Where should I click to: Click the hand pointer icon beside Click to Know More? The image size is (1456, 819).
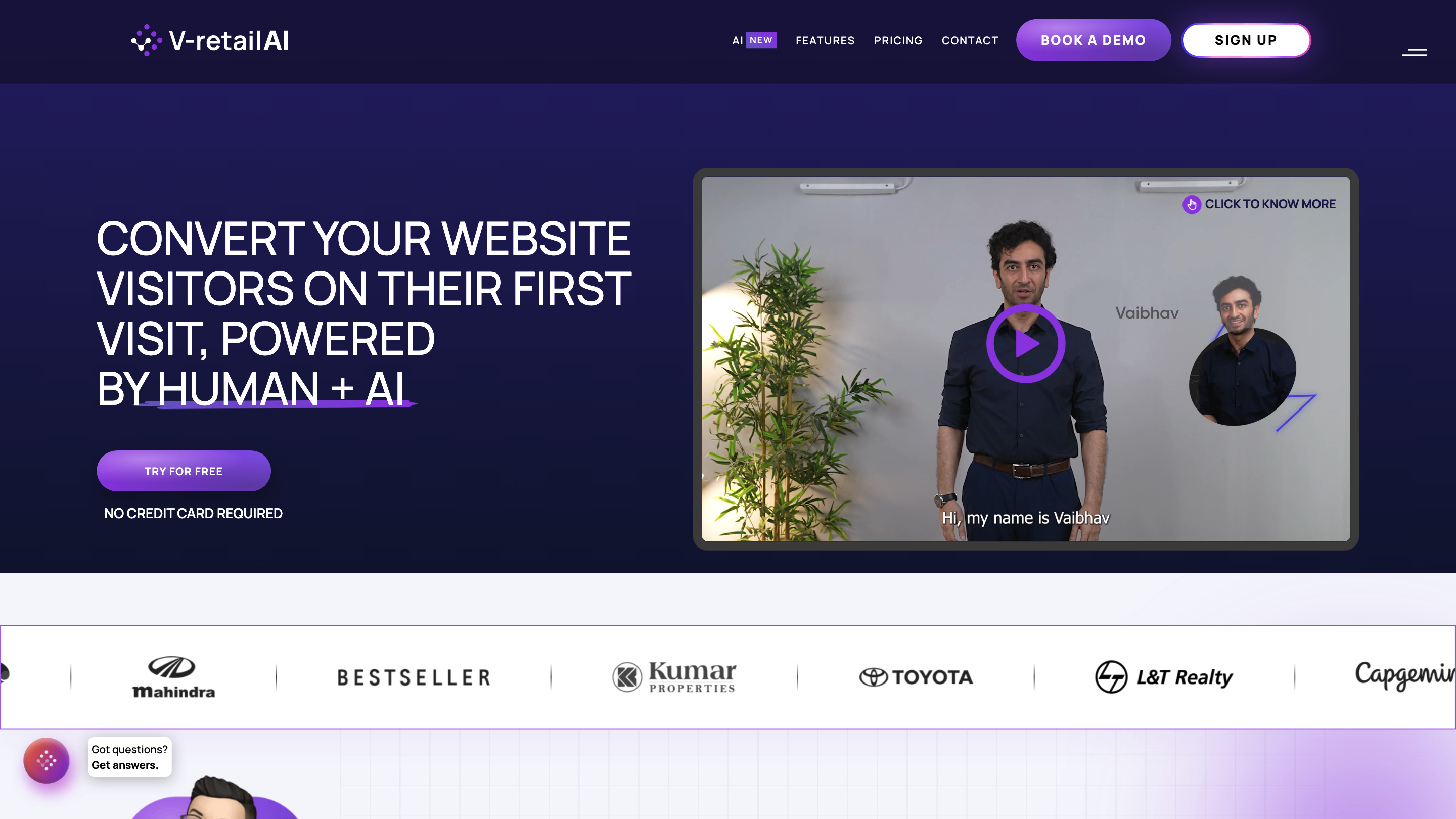(x=1192, y=204)
